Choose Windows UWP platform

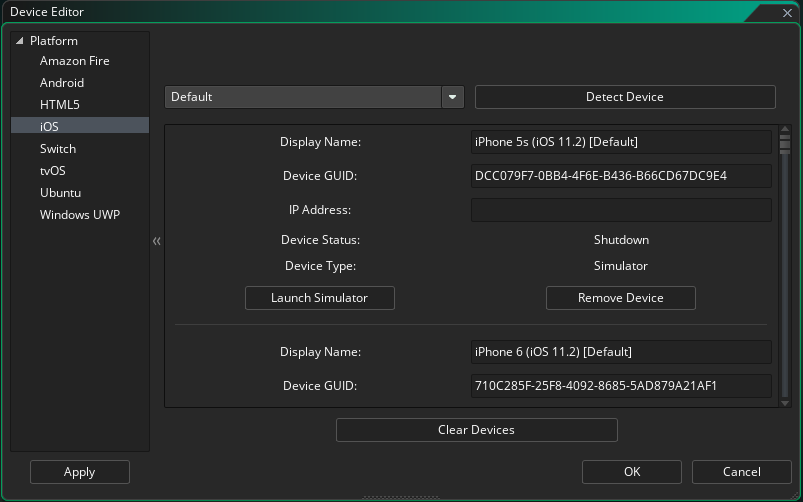[x=80, y=215]
